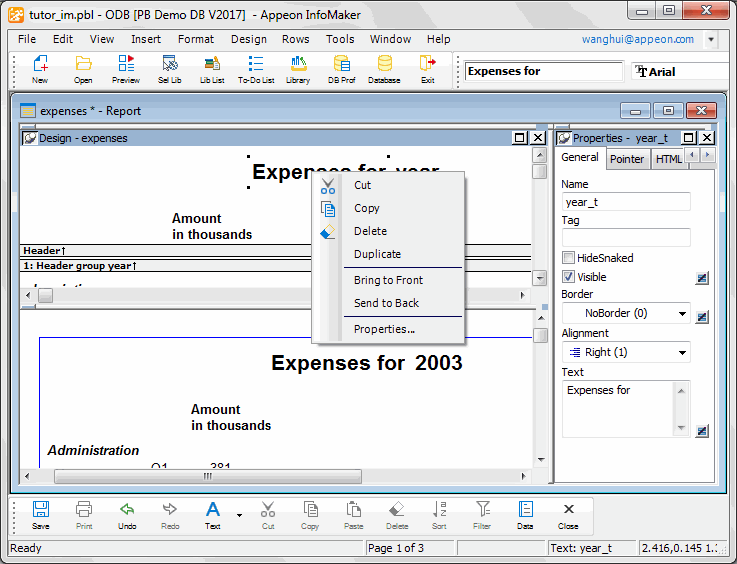Click the Sort icon
This screenshot has width=737, height=564.
click(439, 516)
